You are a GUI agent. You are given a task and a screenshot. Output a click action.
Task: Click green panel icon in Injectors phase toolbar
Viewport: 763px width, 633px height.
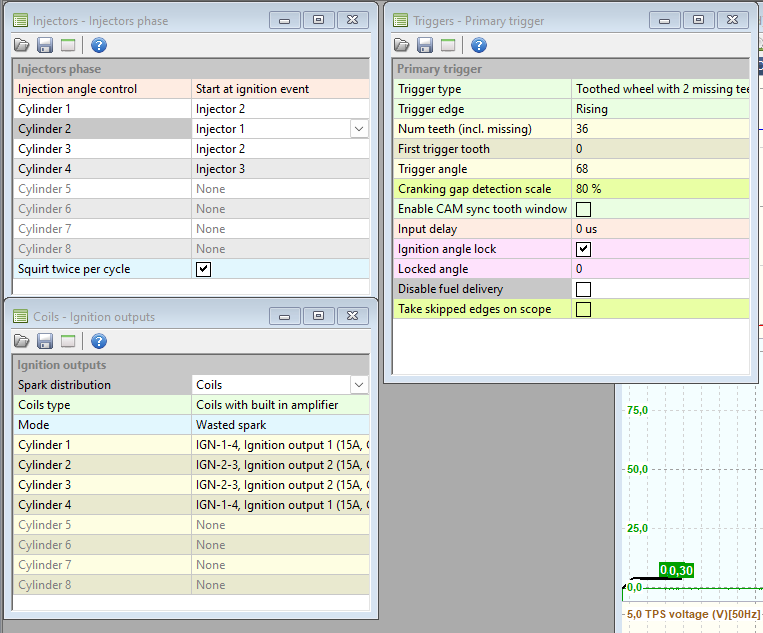pos(68,45)
